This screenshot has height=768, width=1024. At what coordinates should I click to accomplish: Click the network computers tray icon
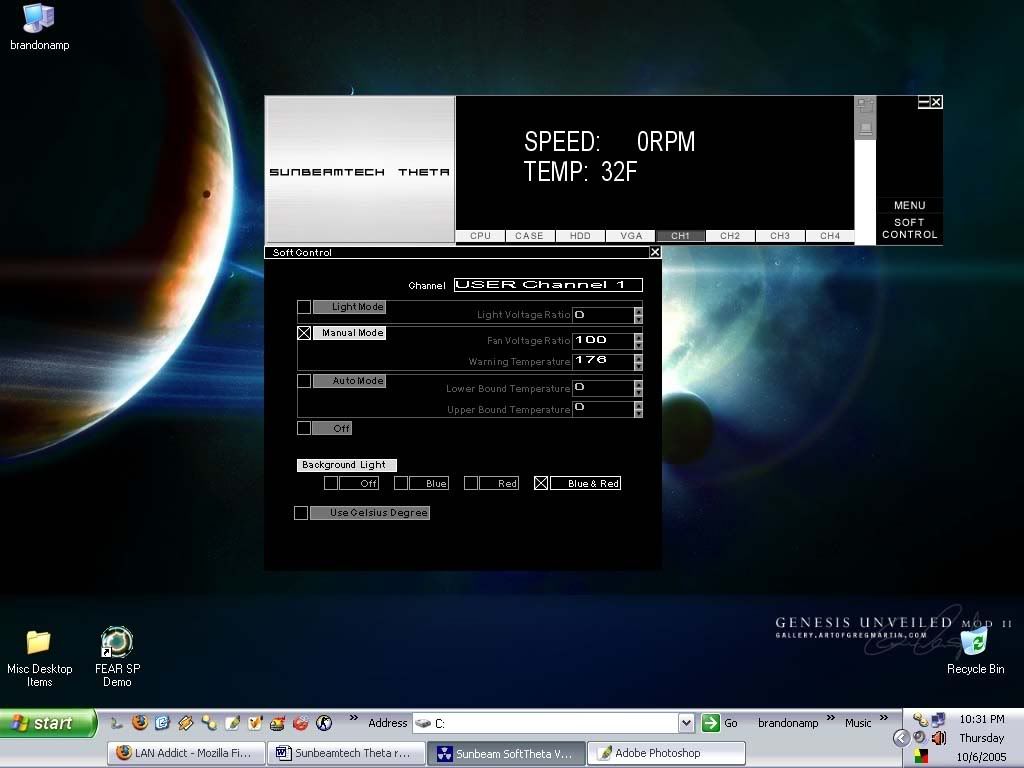pos(938,720)
